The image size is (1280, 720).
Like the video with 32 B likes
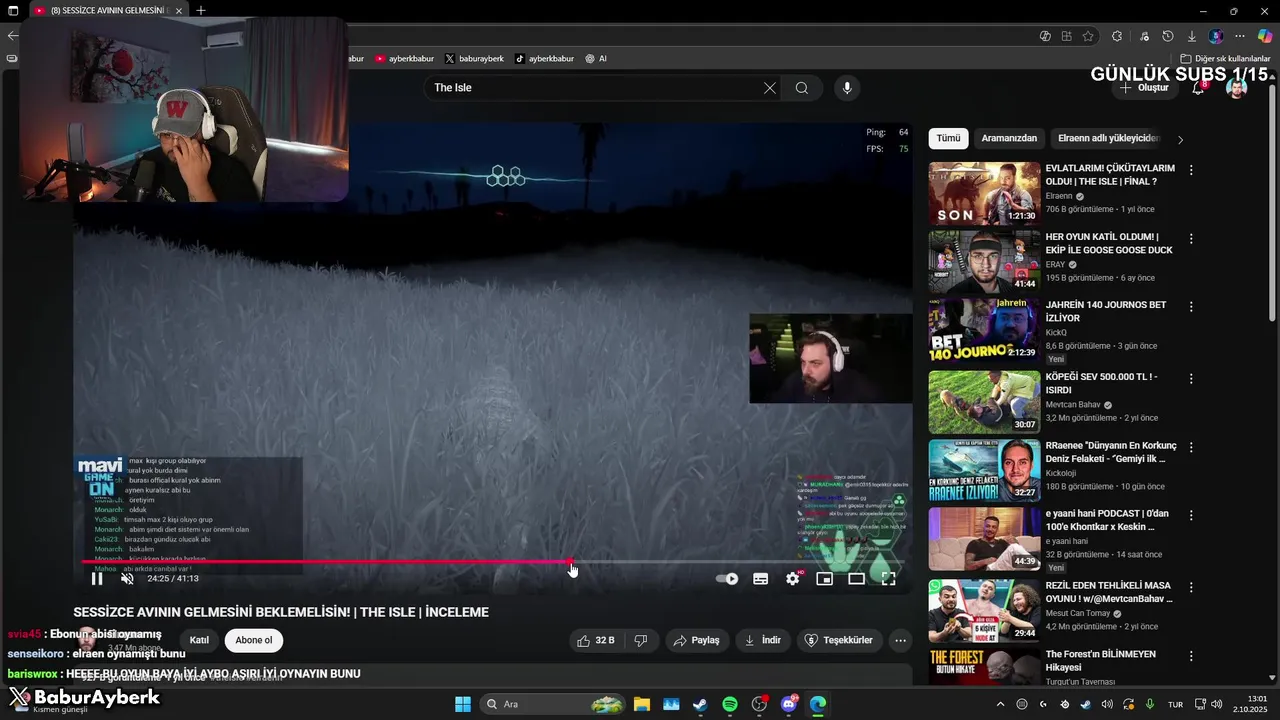[596, 640]
